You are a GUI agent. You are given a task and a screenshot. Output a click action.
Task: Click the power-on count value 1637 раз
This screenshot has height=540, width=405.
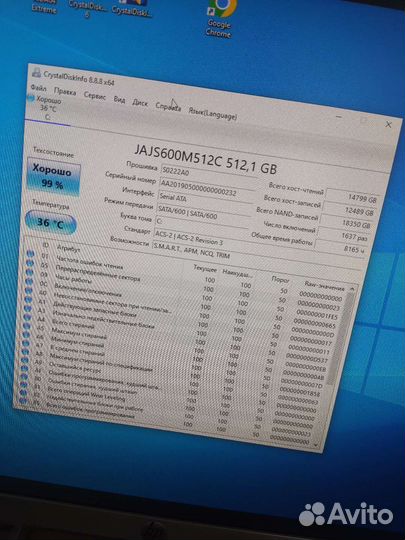point(343,235)
